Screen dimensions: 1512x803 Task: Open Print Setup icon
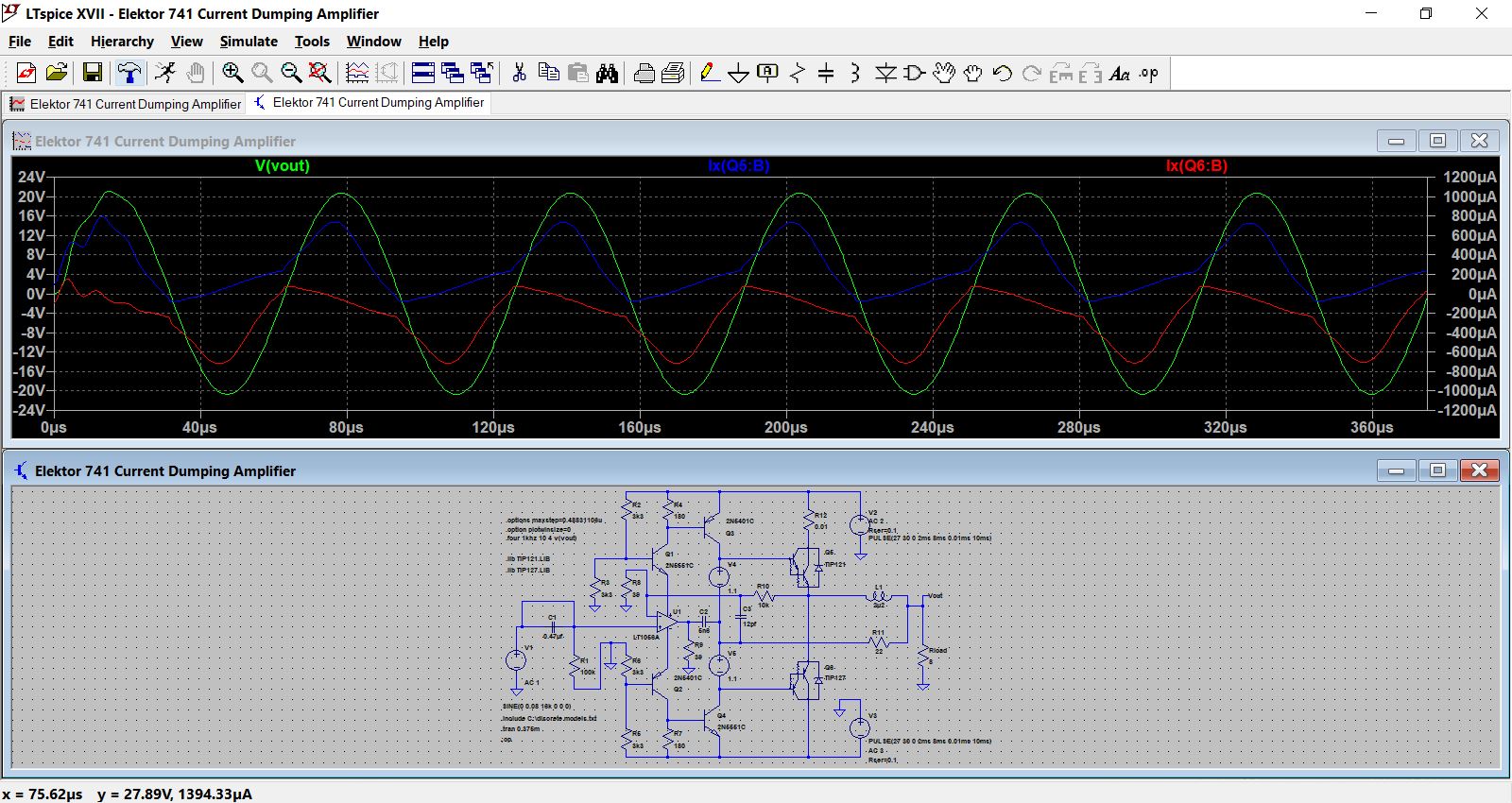tap(674, 73)
